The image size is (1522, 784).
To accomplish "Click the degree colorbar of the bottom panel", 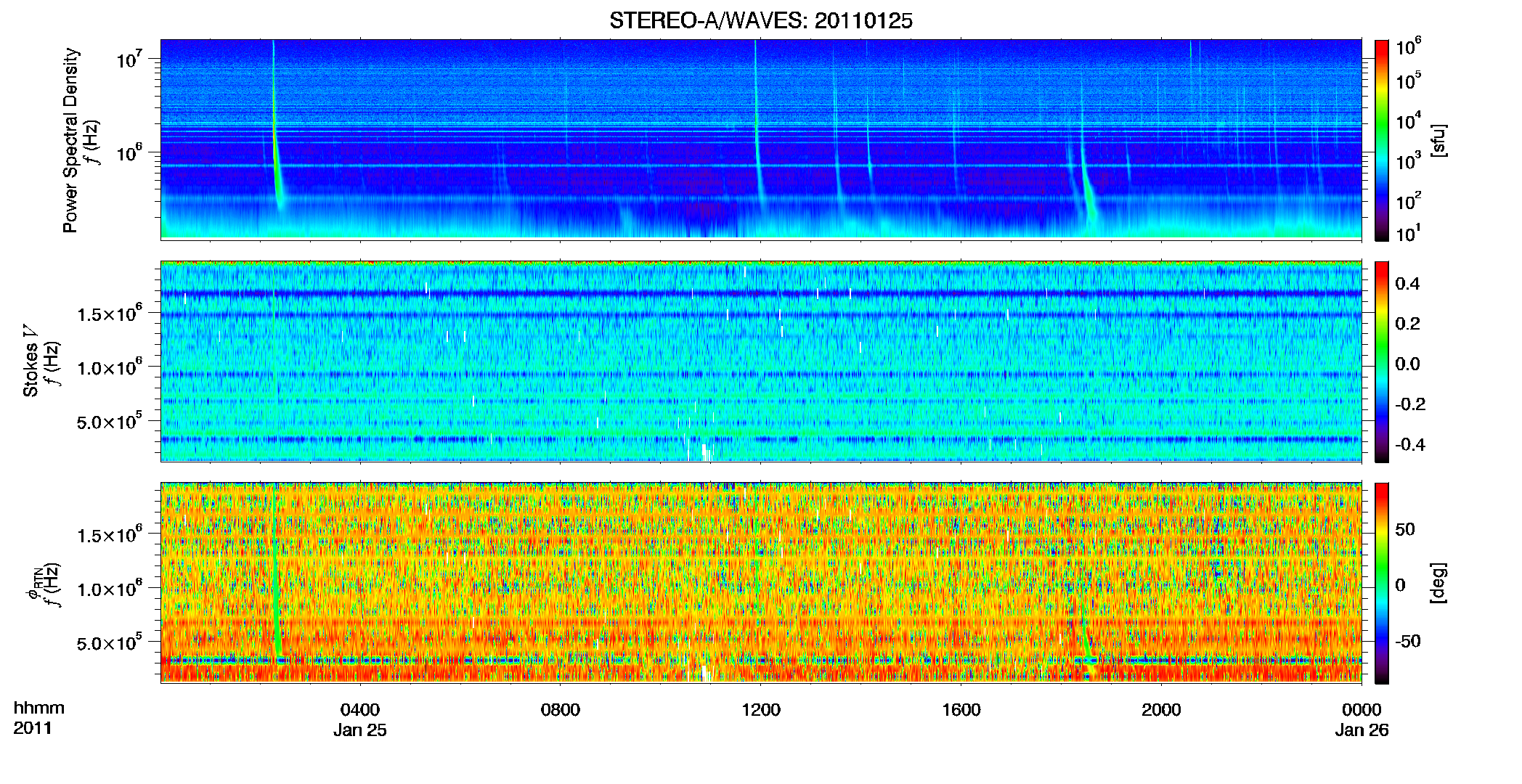I will (x=1382, y=583).
